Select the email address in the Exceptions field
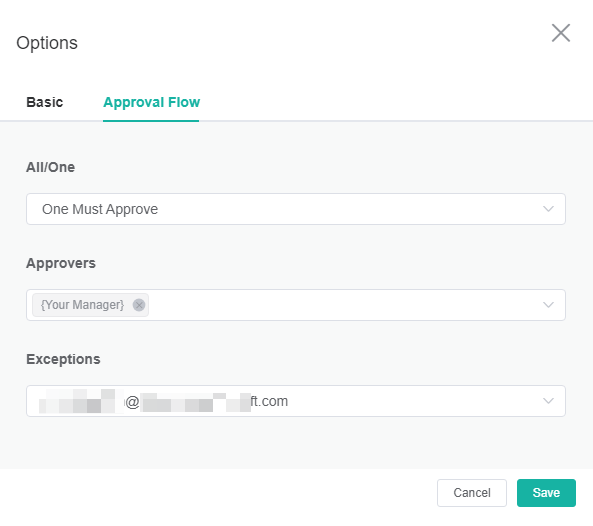The height and width of the screenshot is (526, 593). coord(163,401)
